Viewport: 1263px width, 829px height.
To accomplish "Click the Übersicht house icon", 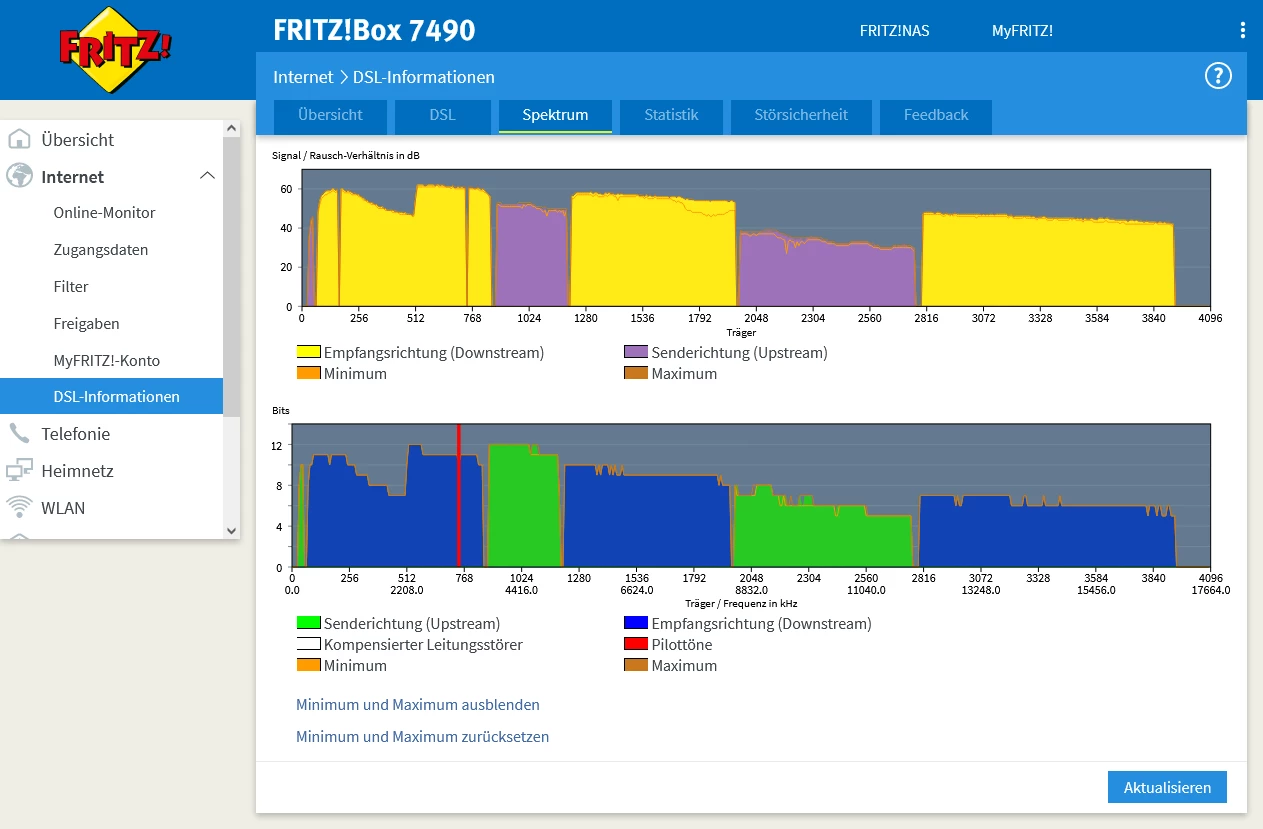I will click(x=19, y=140).
